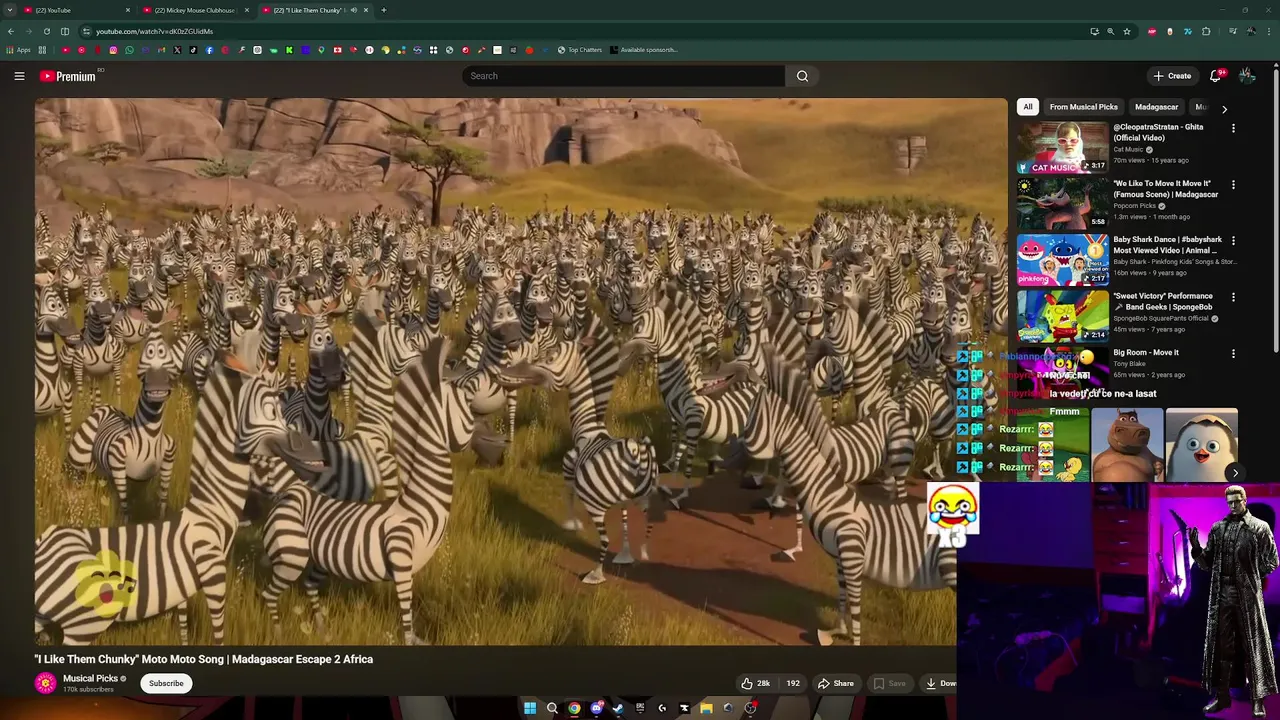Open media controls in Chrome toolbar
This screenshot has height=720, width=1280.
point(1233,31)
